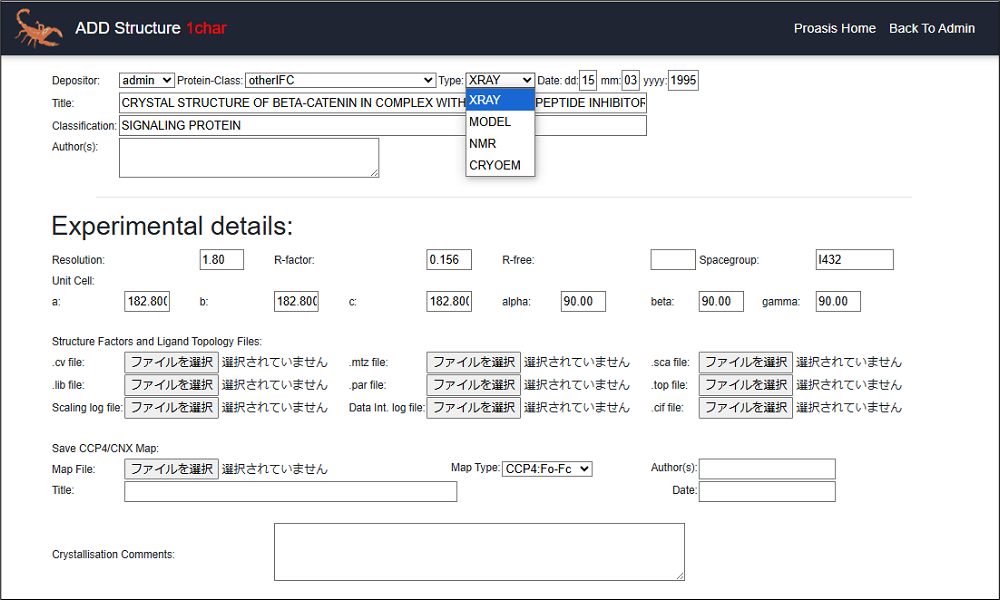Choose NMR in the Type list
1000x600 pixels.
[483, 144]
